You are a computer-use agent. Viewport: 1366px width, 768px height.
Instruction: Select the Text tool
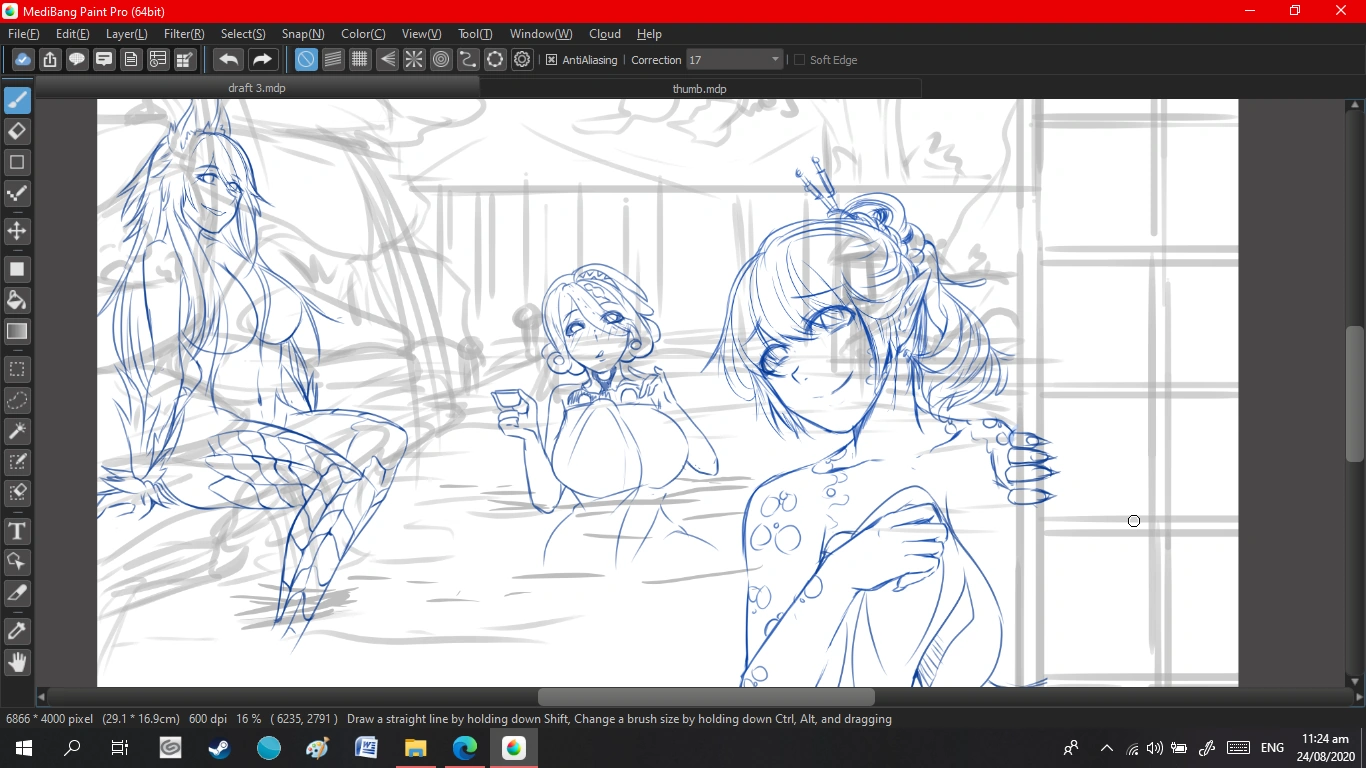pos(17,531)
